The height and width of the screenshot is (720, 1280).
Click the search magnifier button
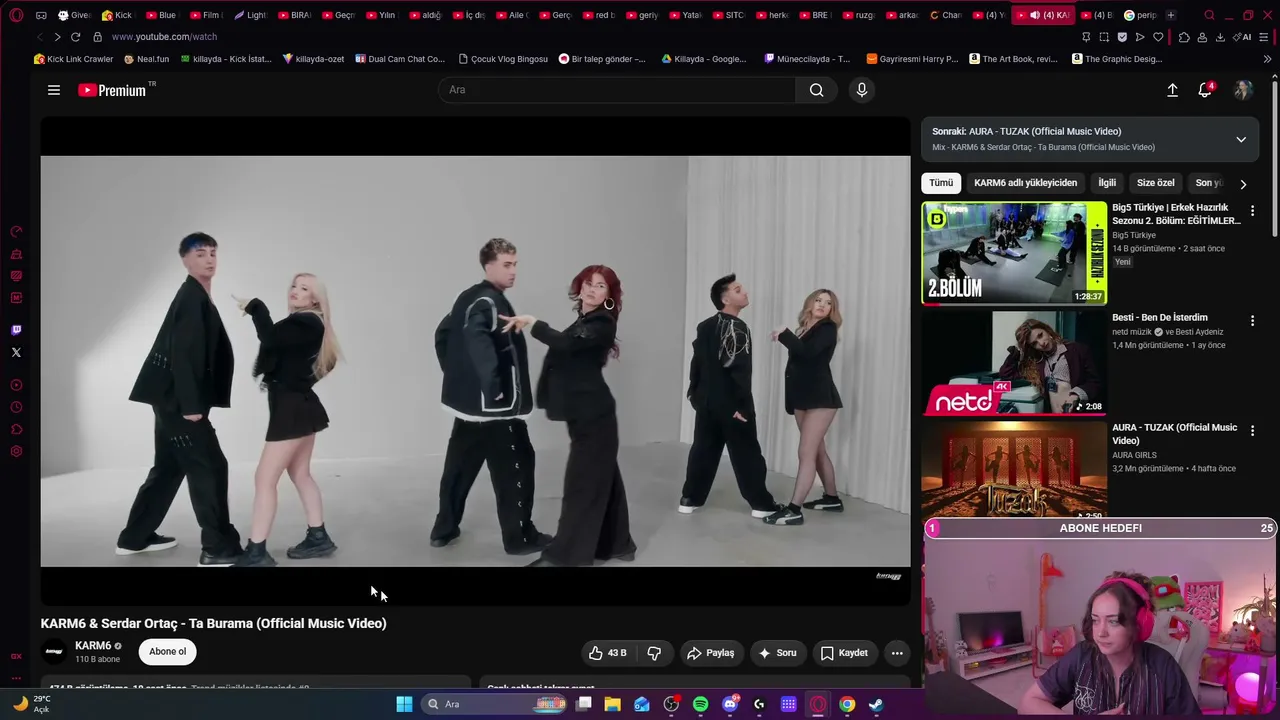click(x=817, y=90)
